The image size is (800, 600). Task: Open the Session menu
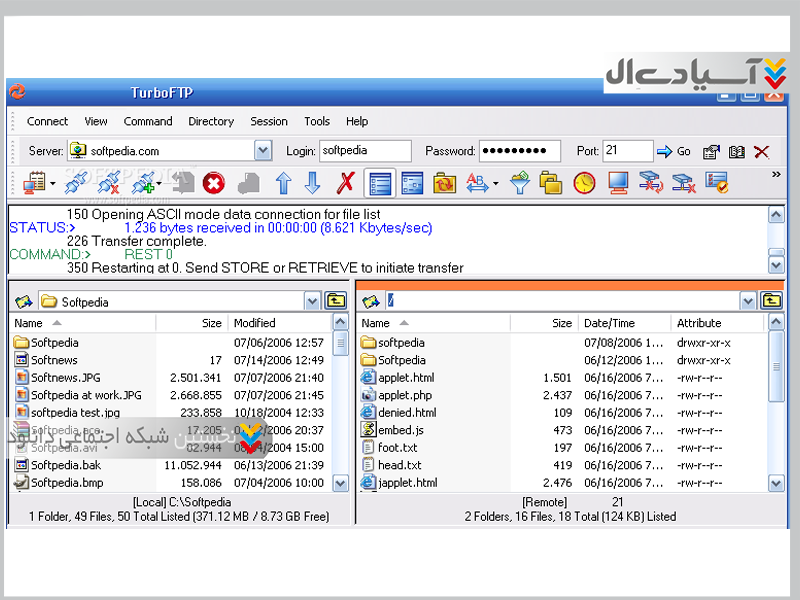click(x=269, y=121)
